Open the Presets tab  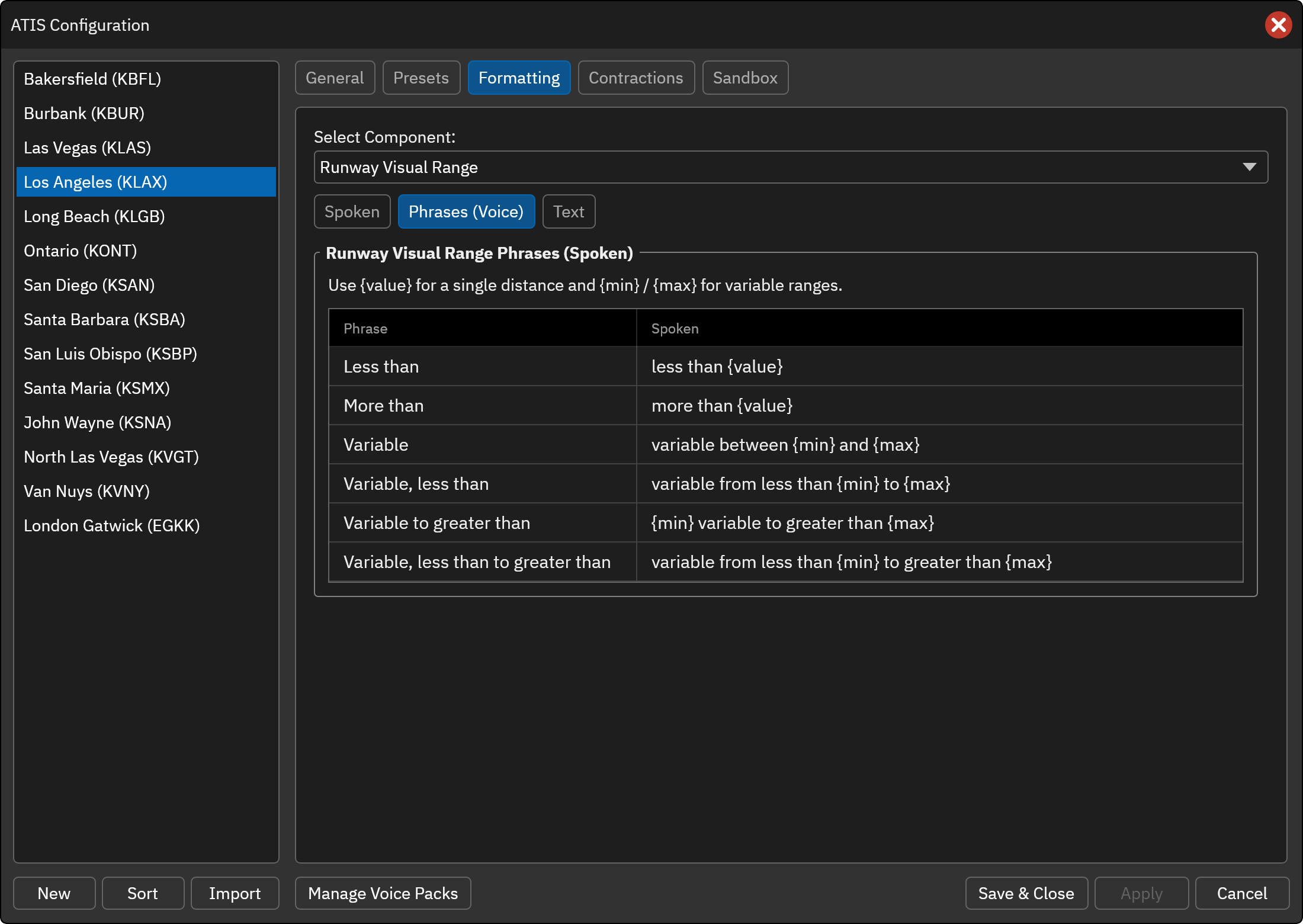[x=421, y=78]
